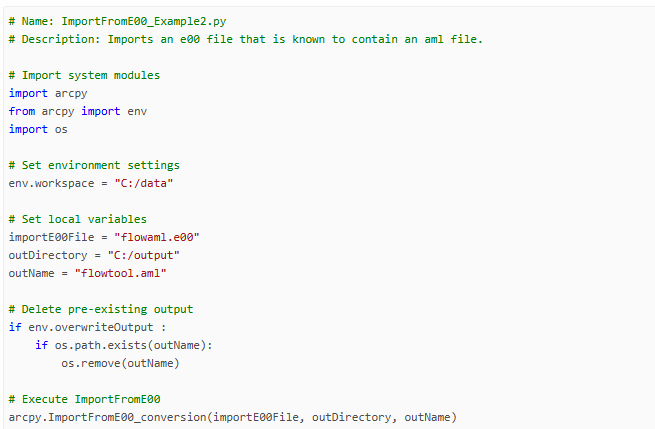Click the script name comment line
This screenshot has height=429, width=655.
(130, 21)
